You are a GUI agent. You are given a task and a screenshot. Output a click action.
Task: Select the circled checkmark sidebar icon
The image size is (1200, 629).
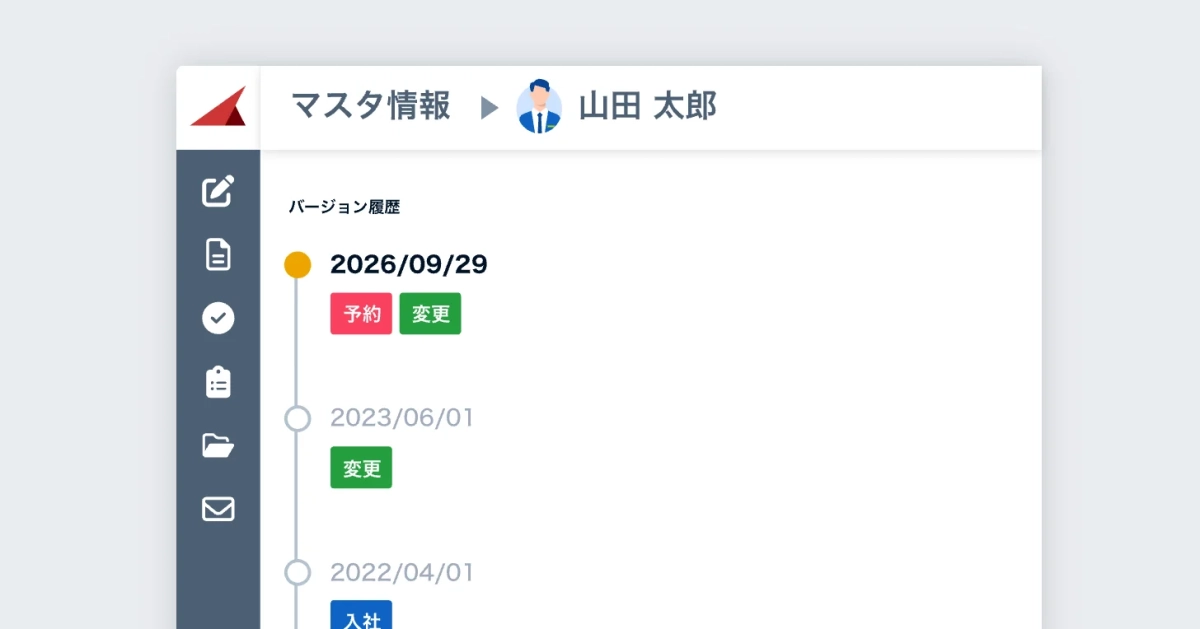[x=218, y=318]
